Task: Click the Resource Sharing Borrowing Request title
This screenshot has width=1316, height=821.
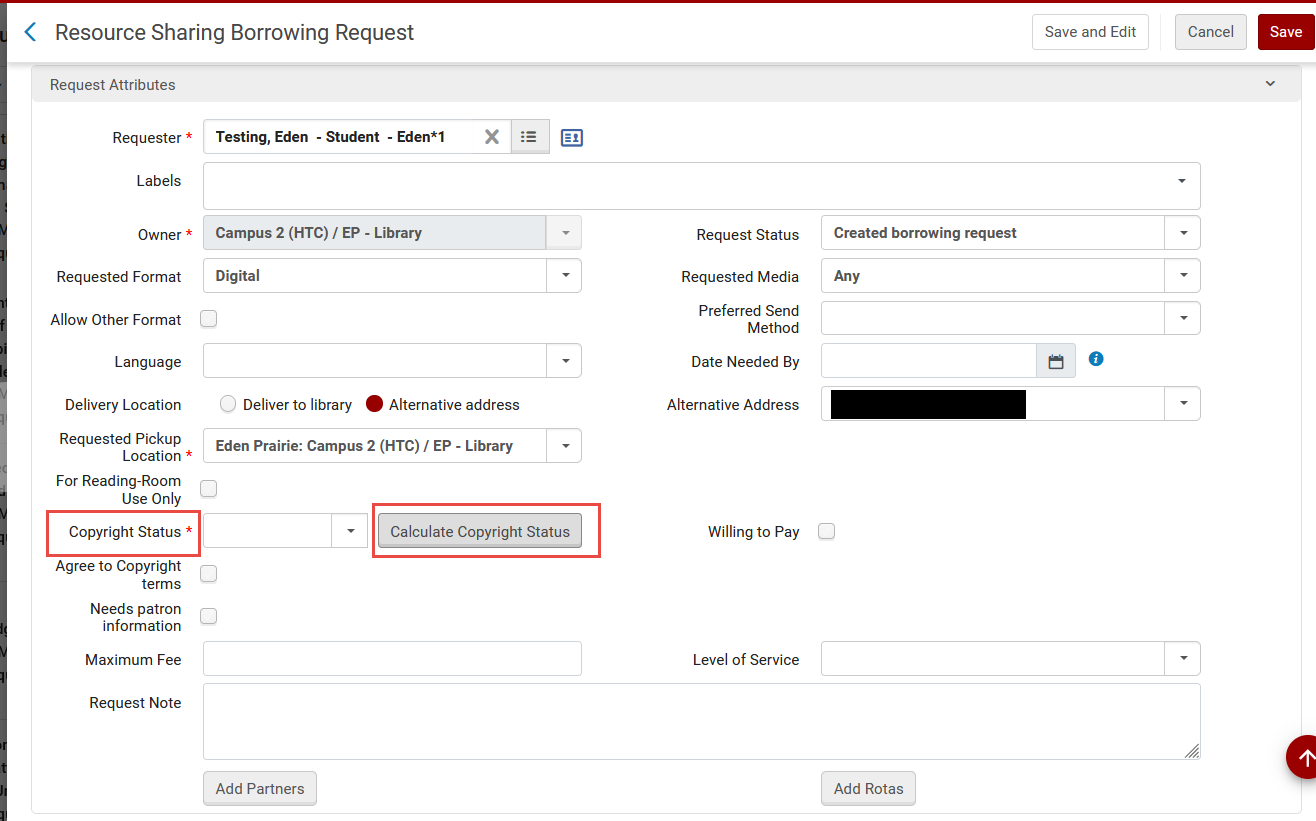Action: pos(234,32)
